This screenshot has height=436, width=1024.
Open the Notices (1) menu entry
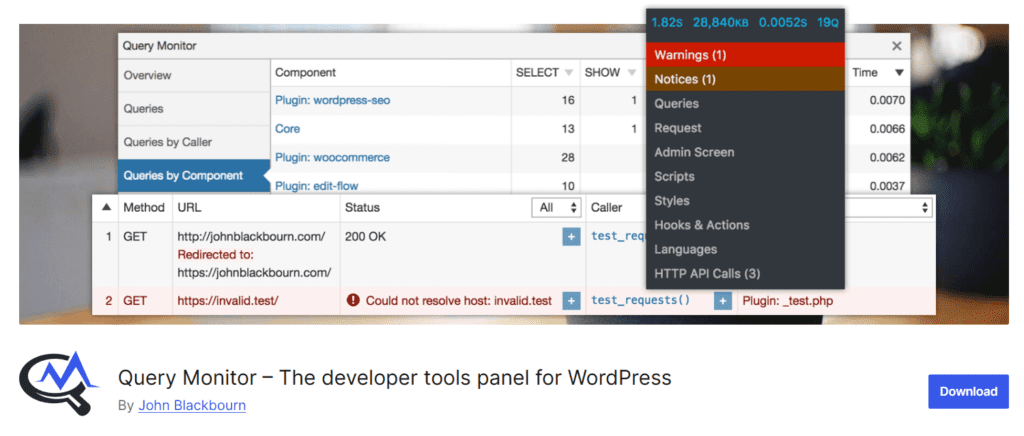(745, 79)
